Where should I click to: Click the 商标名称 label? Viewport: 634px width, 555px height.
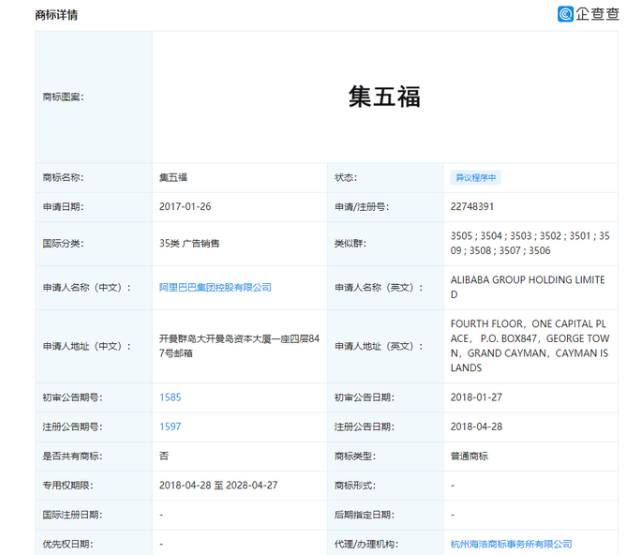63,177
